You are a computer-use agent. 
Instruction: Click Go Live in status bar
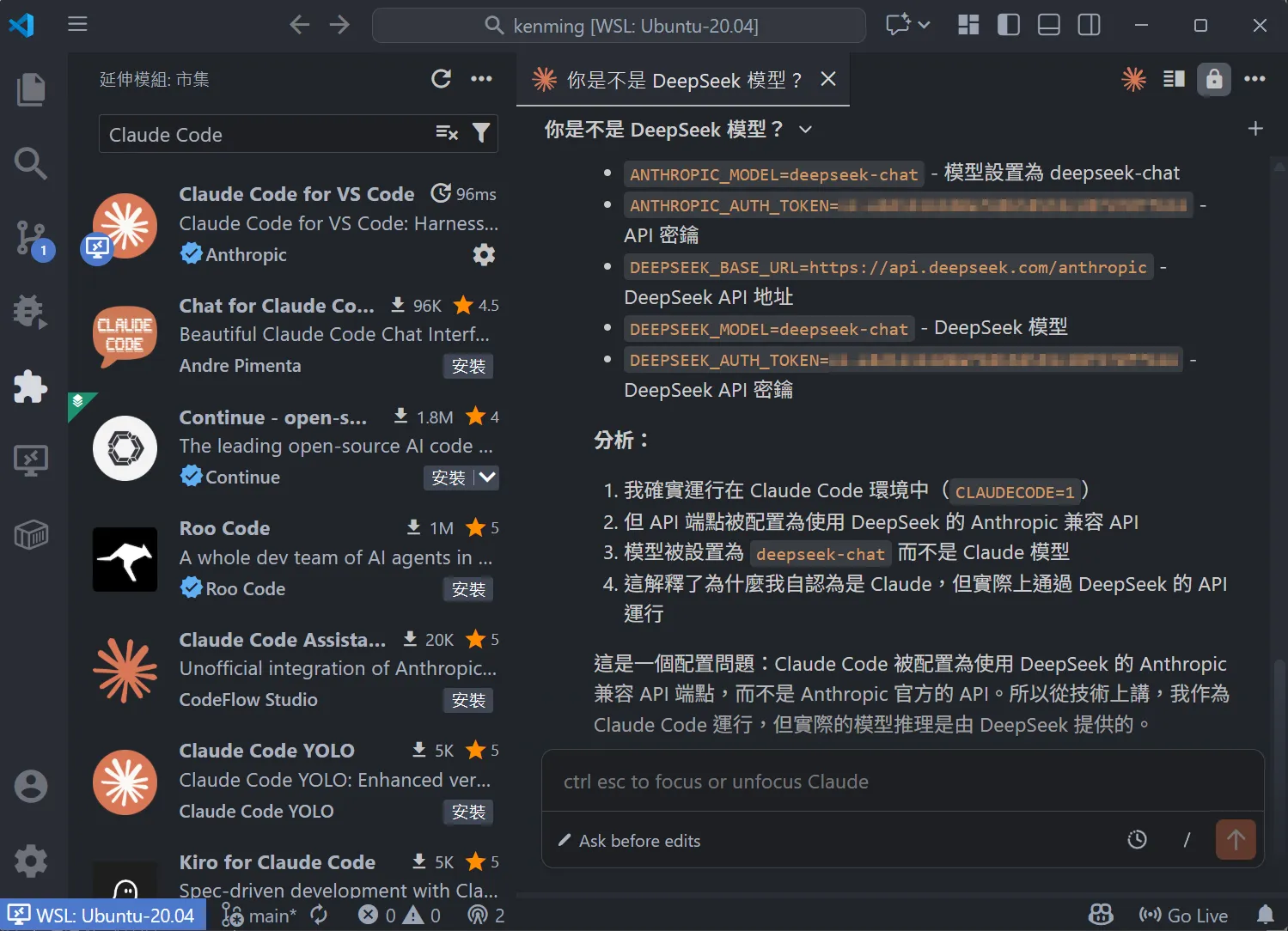[1184, 916]
